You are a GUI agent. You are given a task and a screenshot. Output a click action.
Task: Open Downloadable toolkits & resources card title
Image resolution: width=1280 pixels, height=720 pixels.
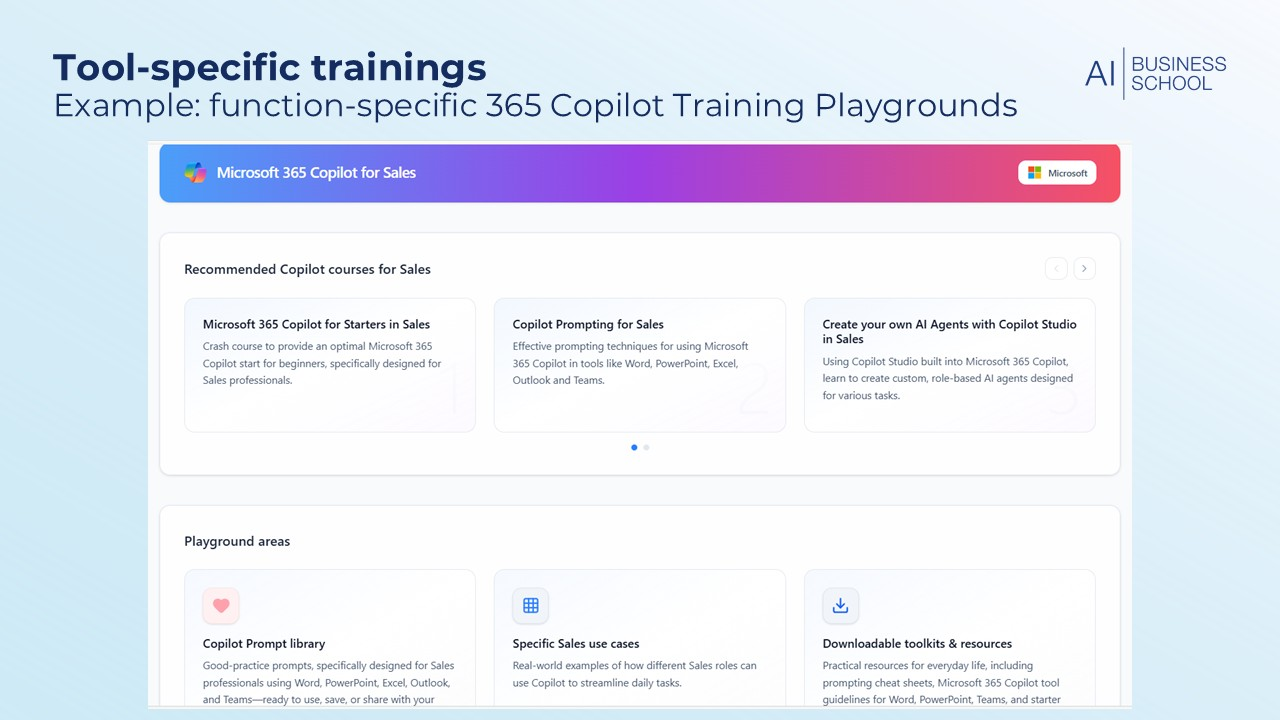click(917, 644)
